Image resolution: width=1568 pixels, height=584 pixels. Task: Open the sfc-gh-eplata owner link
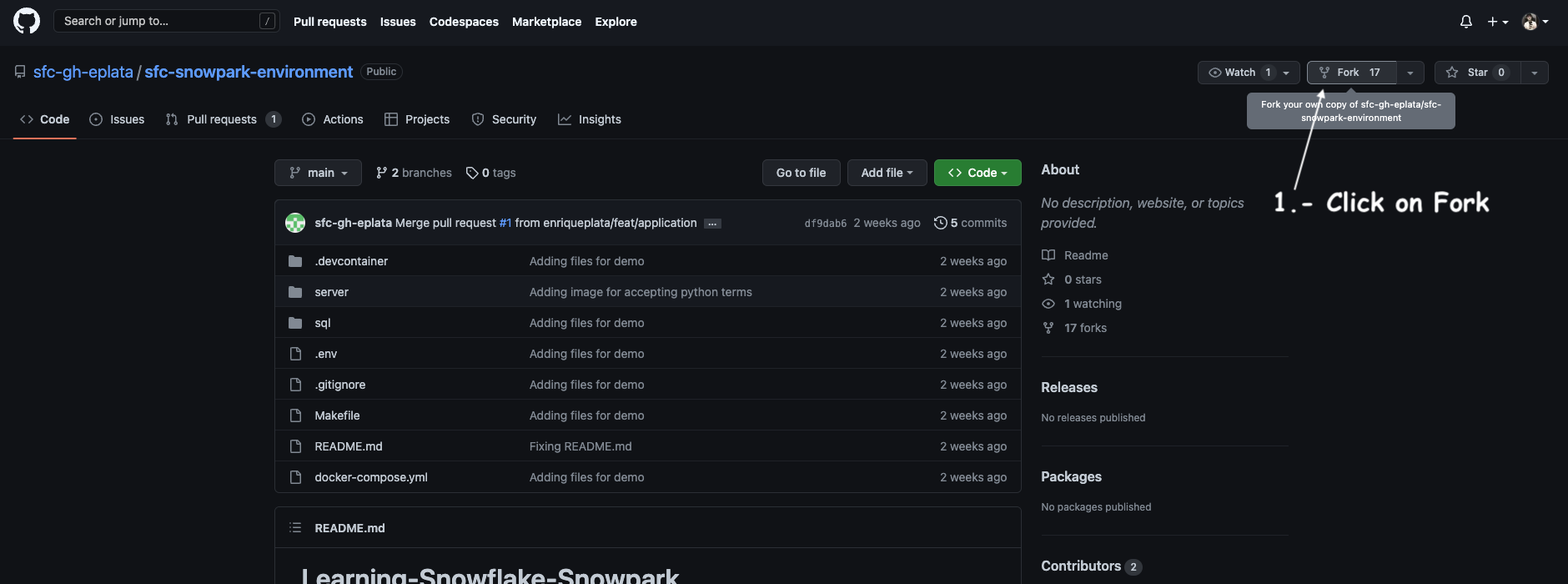(83, 72)
